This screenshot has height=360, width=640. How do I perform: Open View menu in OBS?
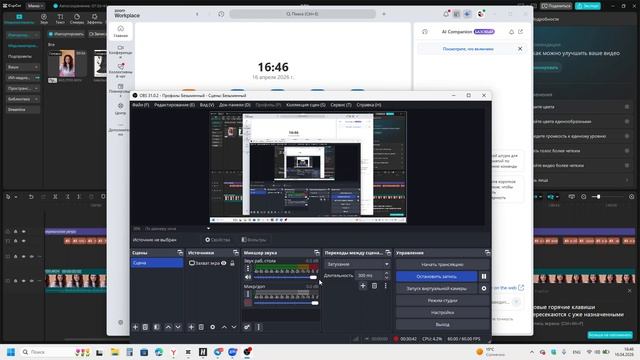tap(207, 105)
